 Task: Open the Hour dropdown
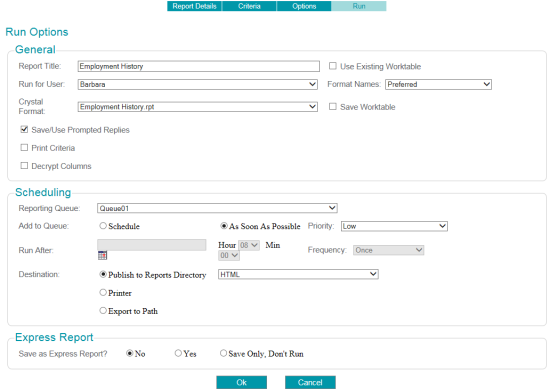coord(249,245)
